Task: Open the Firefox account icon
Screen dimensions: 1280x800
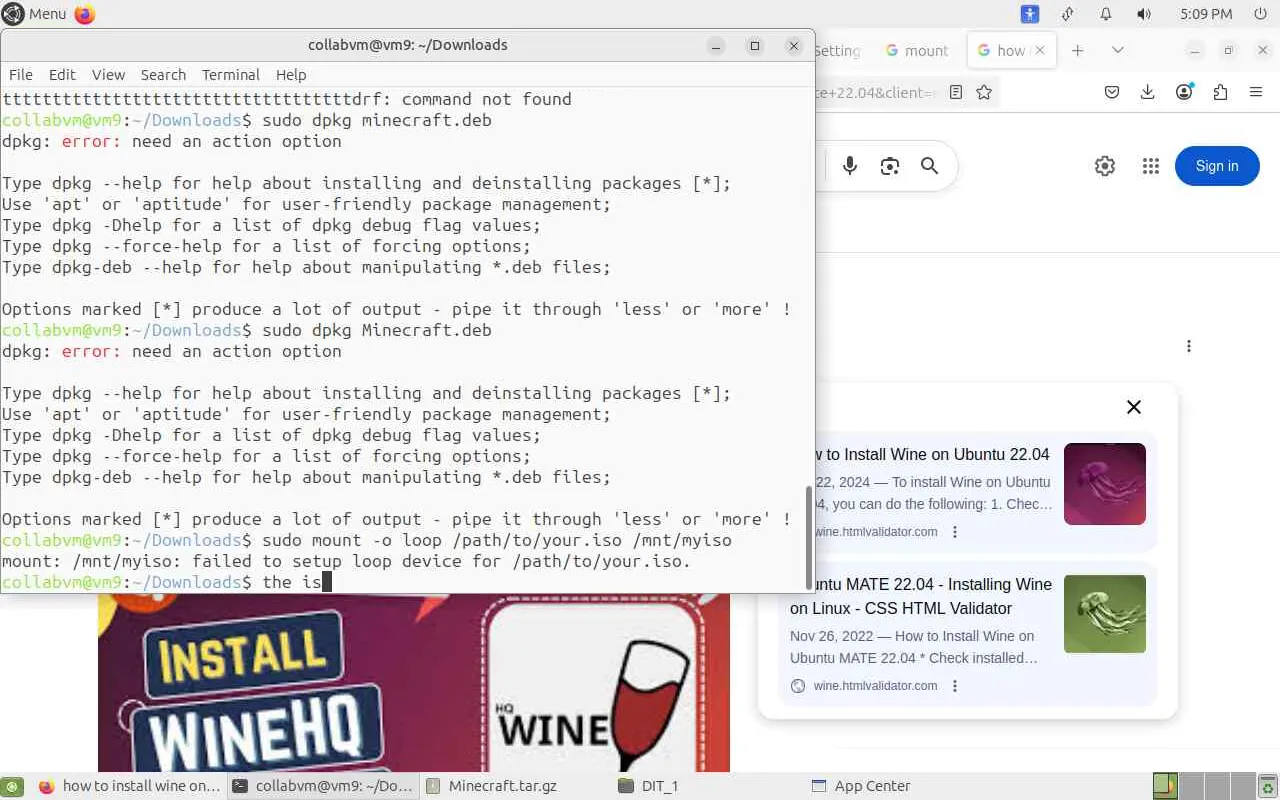Action: [x=1184, y=92]
